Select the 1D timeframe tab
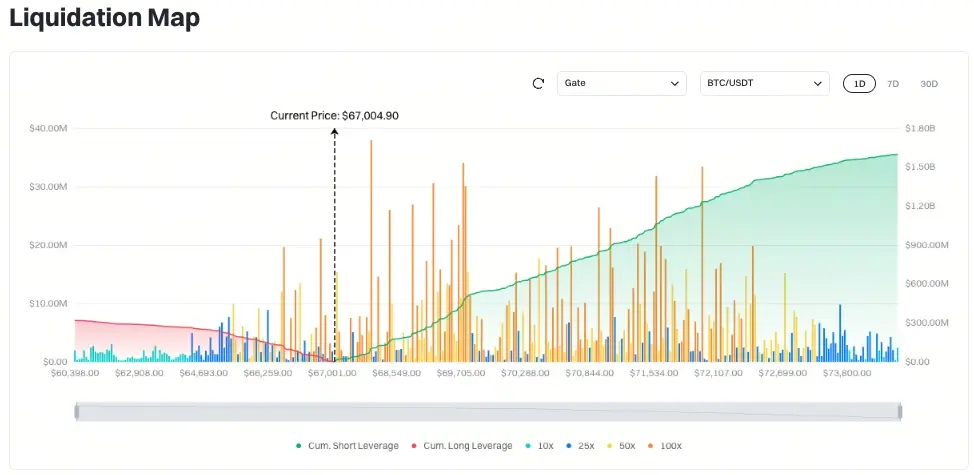The width and height of the screenshot is (974, 475). (859, 83)
